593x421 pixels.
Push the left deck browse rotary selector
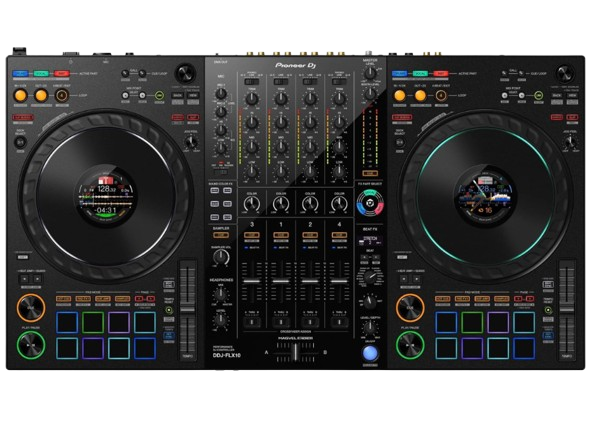click(x=185, y=73)
